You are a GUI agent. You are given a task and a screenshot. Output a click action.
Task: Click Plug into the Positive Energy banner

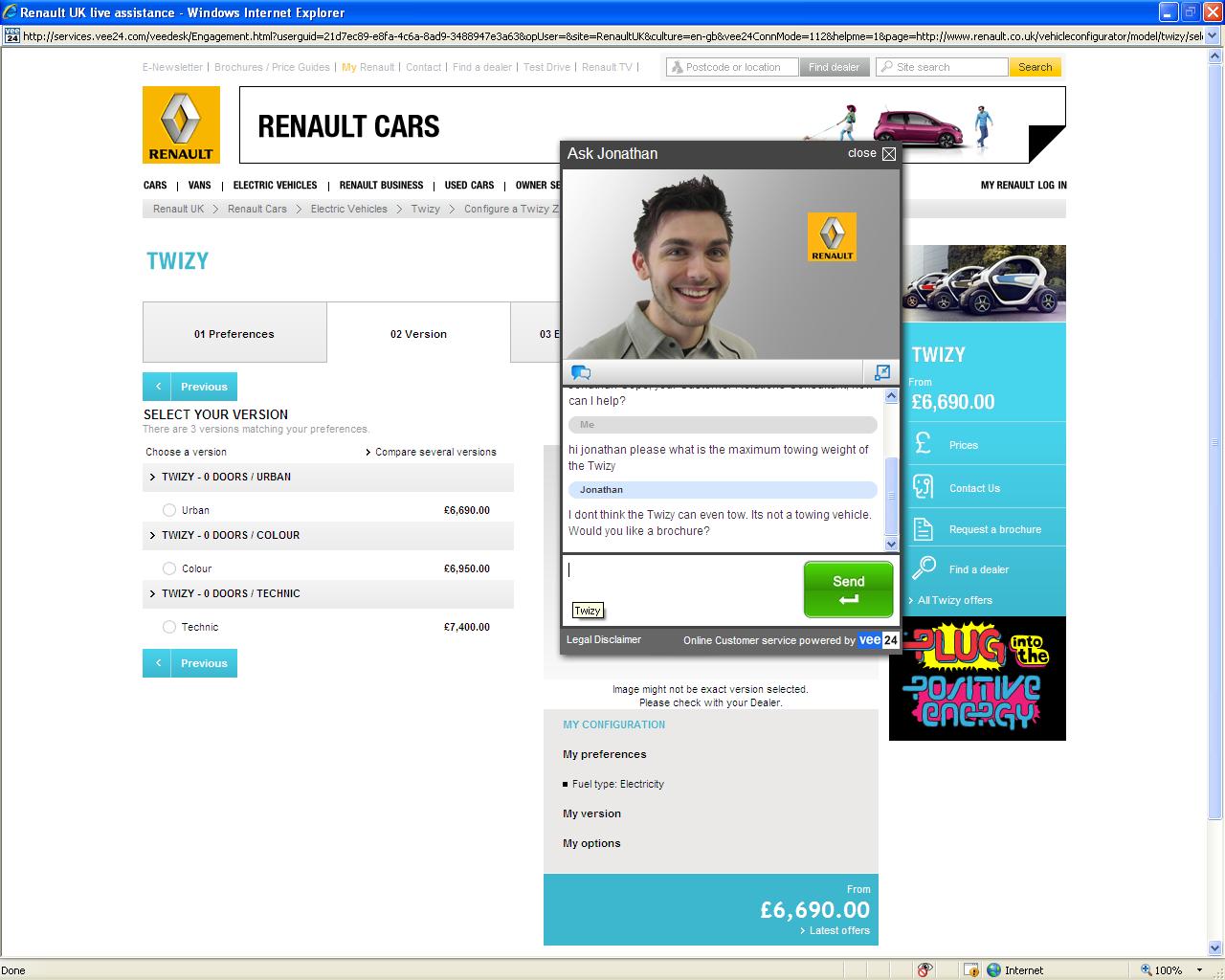(977, 679)
